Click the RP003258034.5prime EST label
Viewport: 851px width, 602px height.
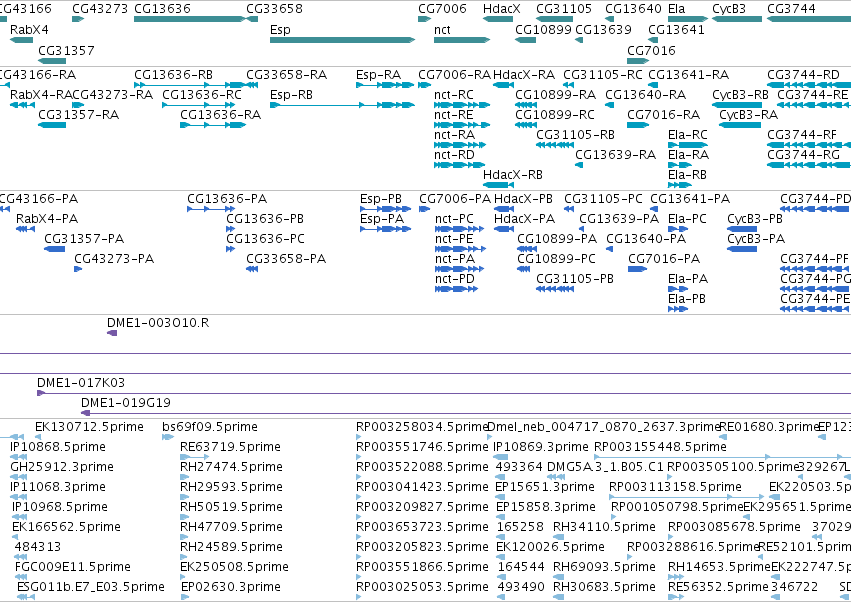(x=422, y=427)
